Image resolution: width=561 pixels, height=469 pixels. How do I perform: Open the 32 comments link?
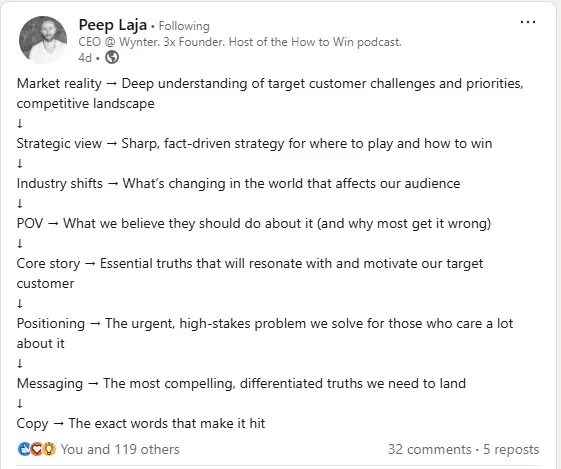coord(430,449)
